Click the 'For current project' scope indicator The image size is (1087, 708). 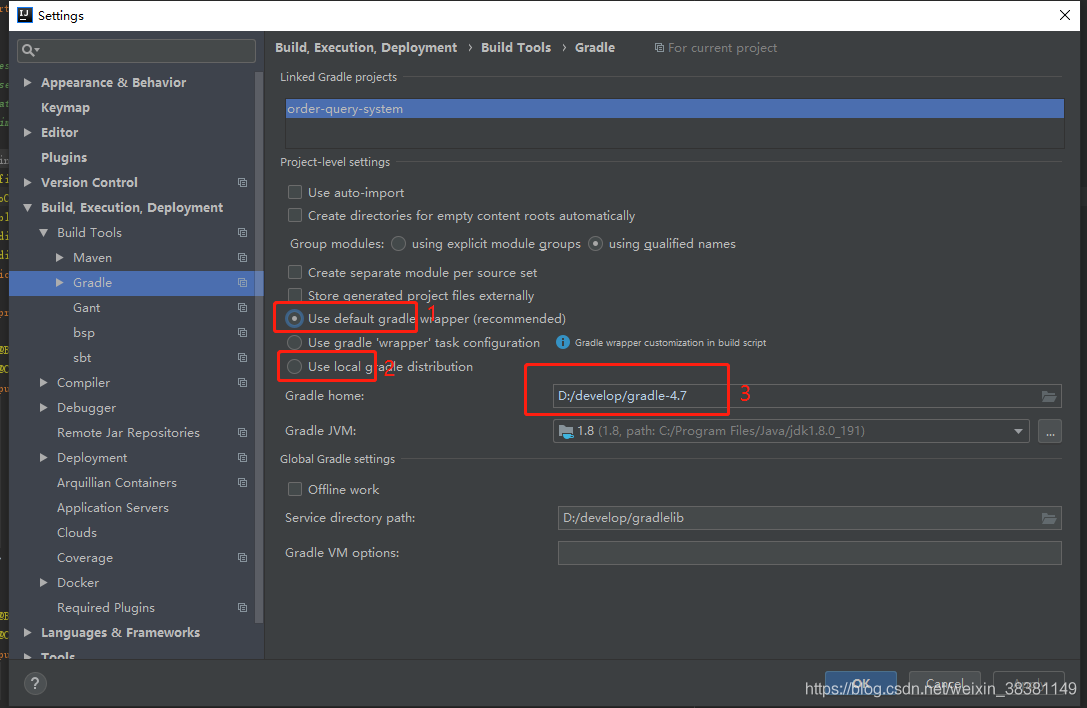pyautogui.click(x=716, y=47)
